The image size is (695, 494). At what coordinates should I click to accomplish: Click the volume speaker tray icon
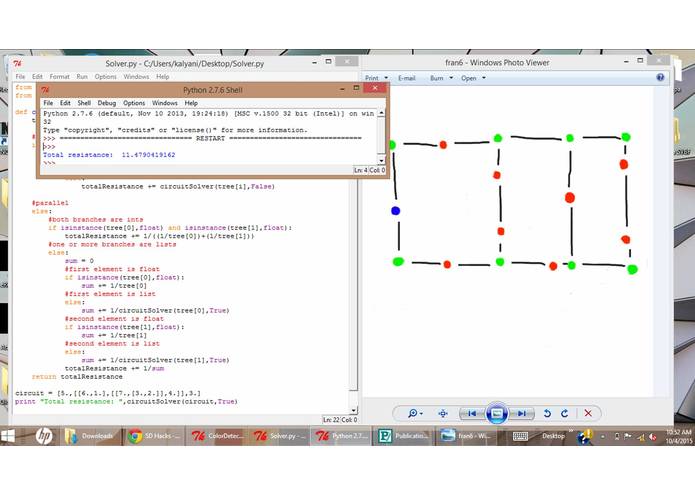coord(652,437)
